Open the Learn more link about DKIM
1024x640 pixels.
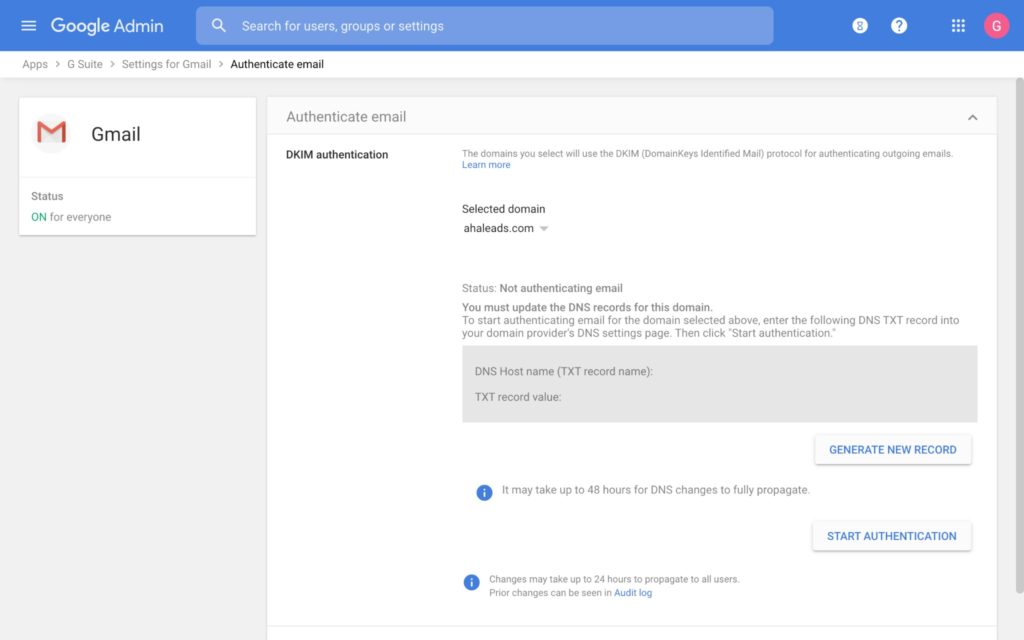(x=486, y=164)
